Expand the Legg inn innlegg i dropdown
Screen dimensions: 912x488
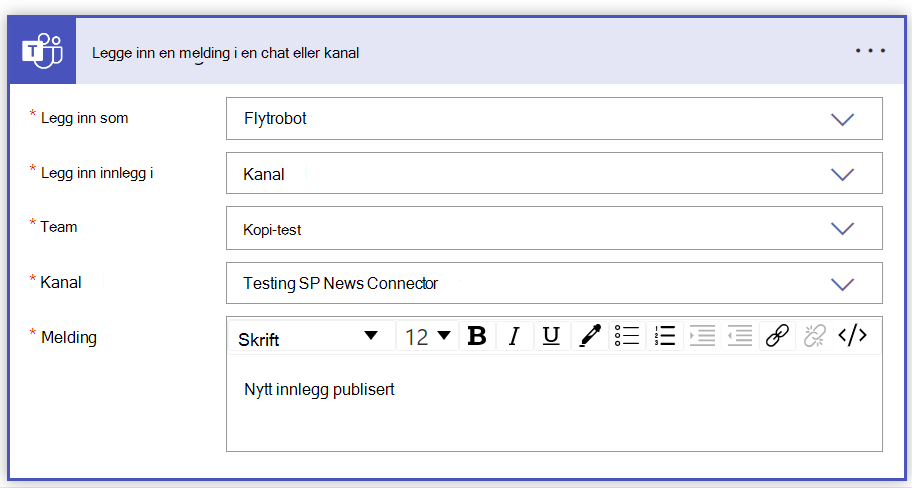coord(842,174)
